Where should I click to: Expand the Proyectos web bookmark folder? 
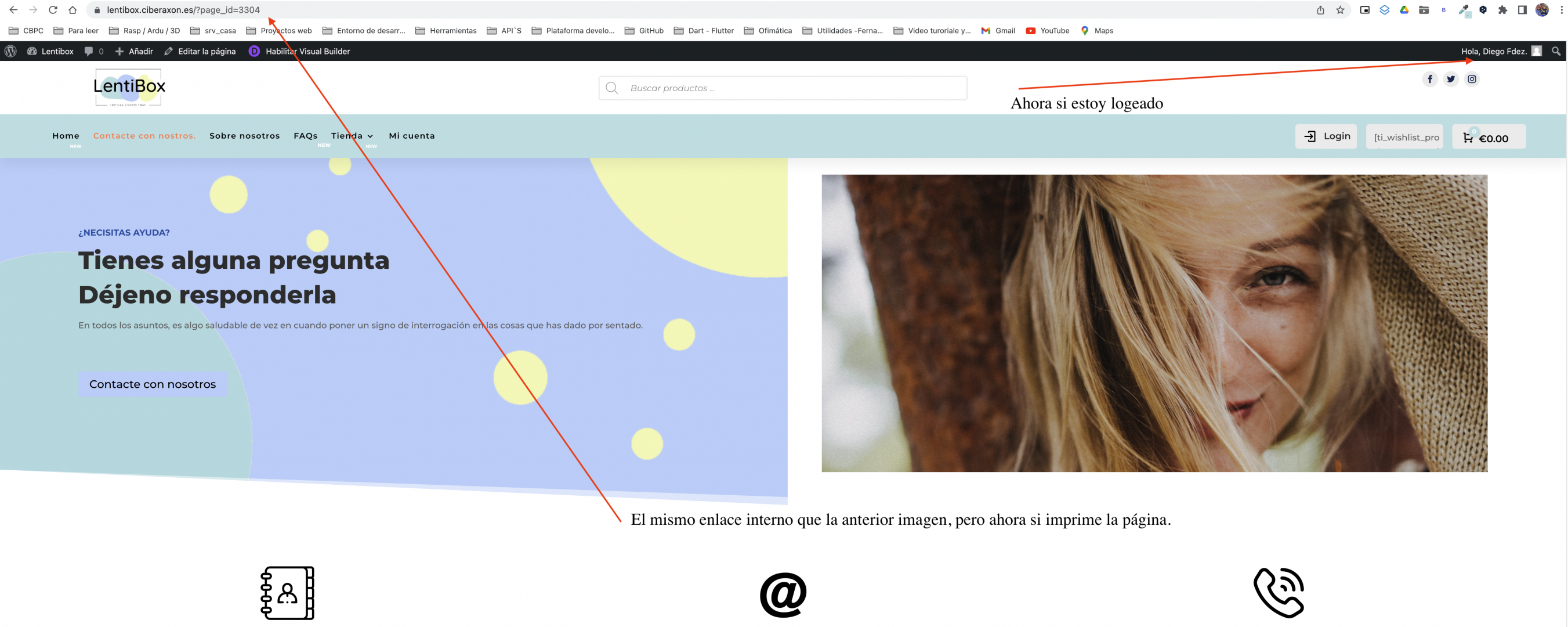point(279,30)
